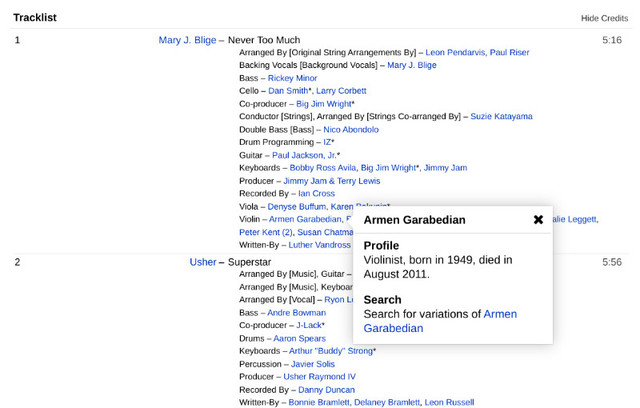Click the Superstar track title
This screenshot has height=408, width=640.
click(x=249, y=262)
